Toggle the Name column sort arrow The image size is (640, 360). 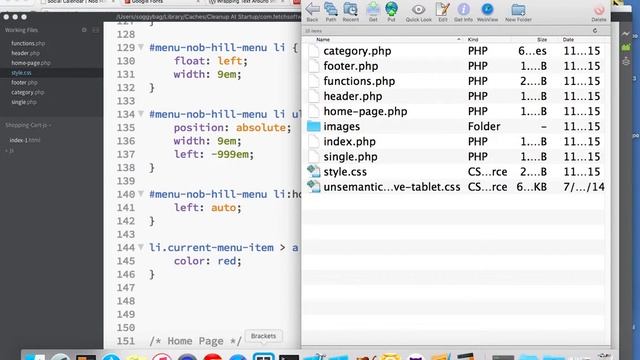click(458, 40)
